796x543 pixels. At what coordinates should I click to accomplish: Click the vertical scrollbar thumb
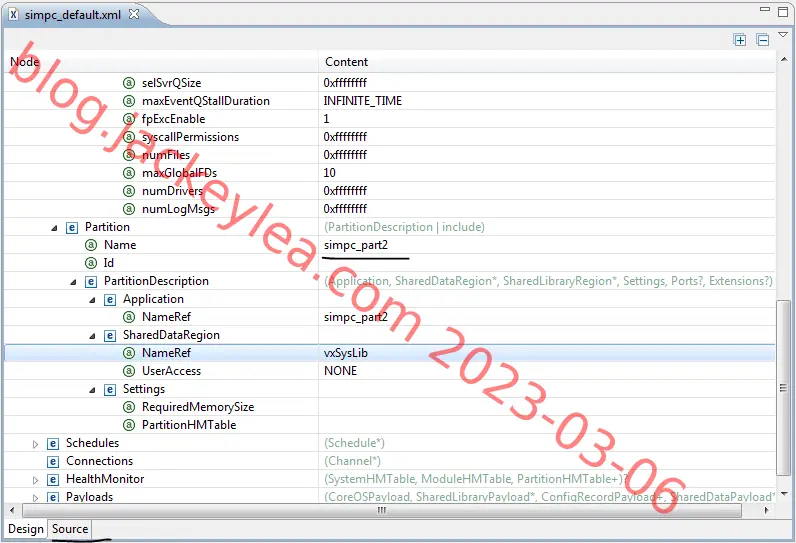pos(783,388)
